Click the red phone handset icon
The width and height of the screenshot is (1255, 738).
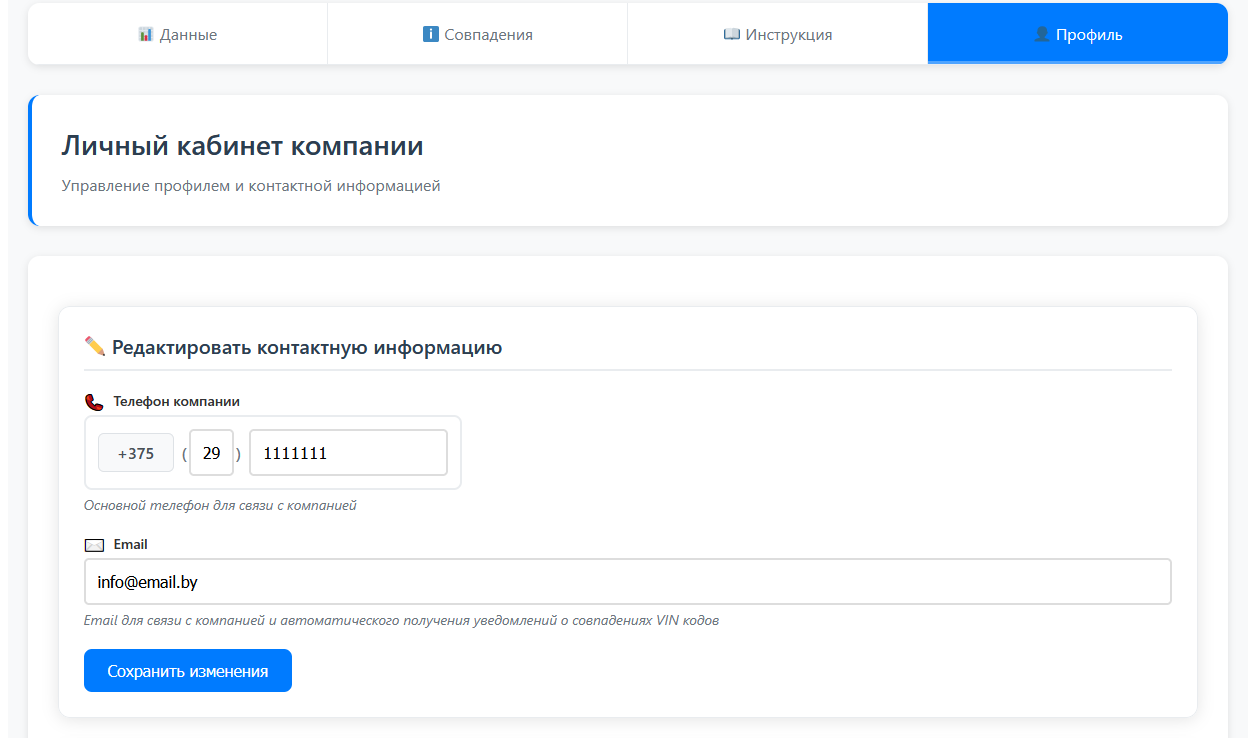click(94, 402)
